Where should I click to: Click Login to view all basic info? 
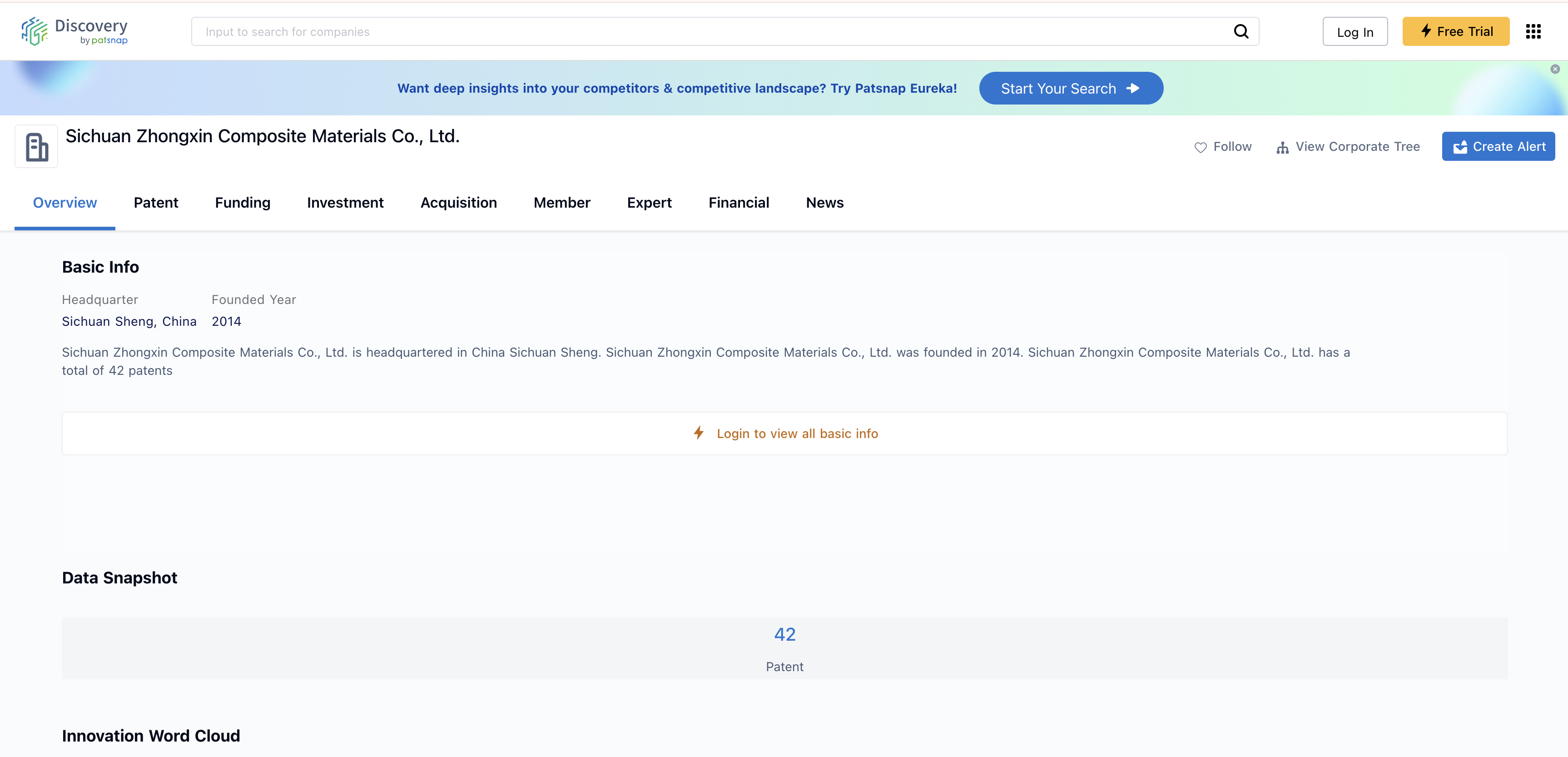784,433
